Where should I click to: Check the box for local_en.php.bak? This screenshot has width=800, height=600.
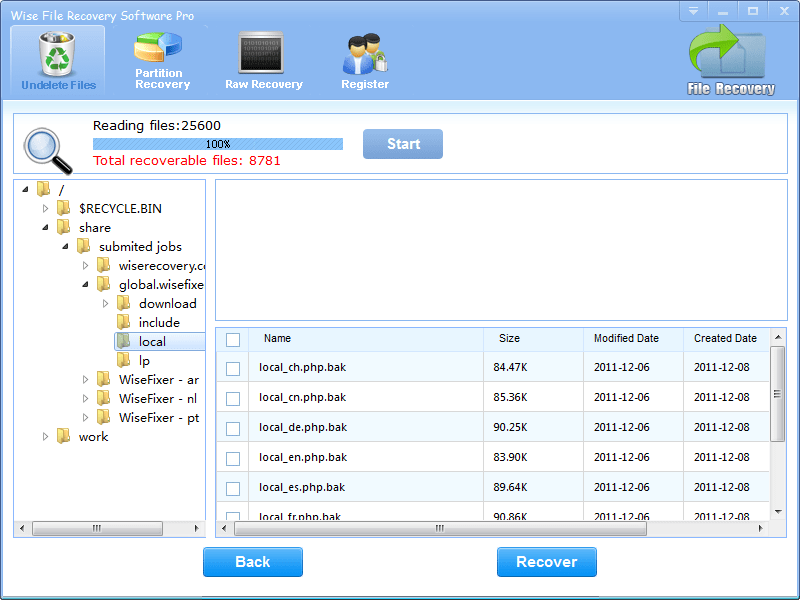(x=233, y=459)
